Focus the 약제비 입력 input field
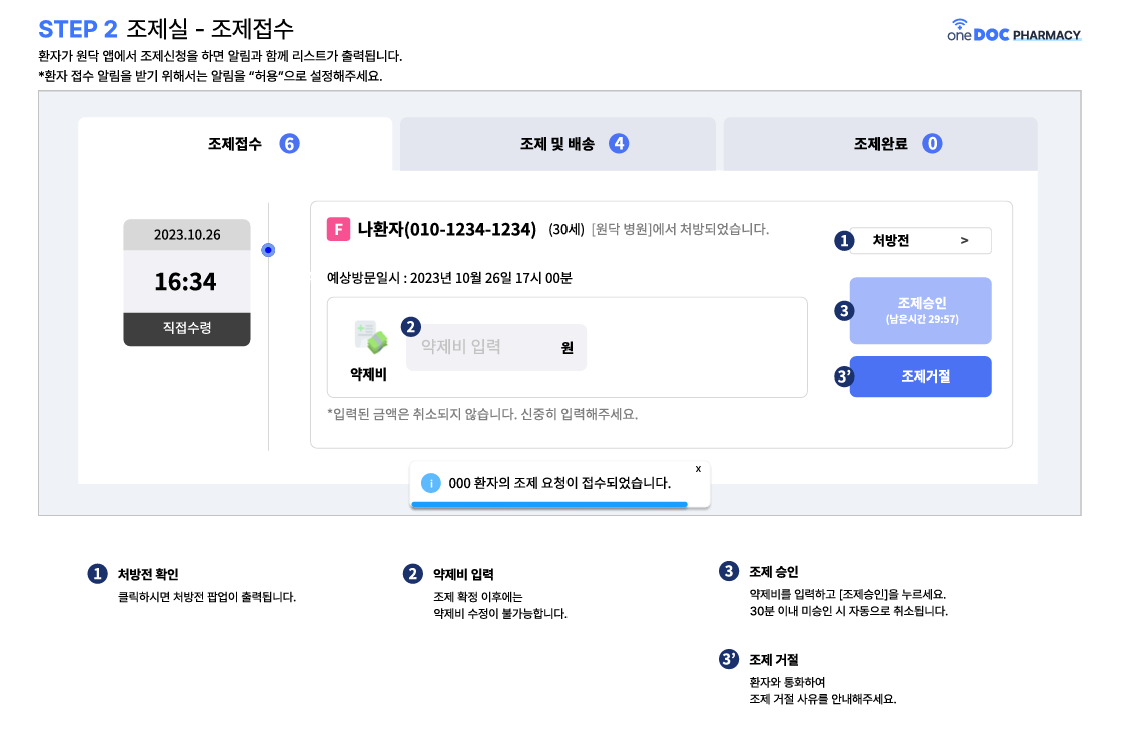The image size is (1130, 756). (x=480, y=348)
